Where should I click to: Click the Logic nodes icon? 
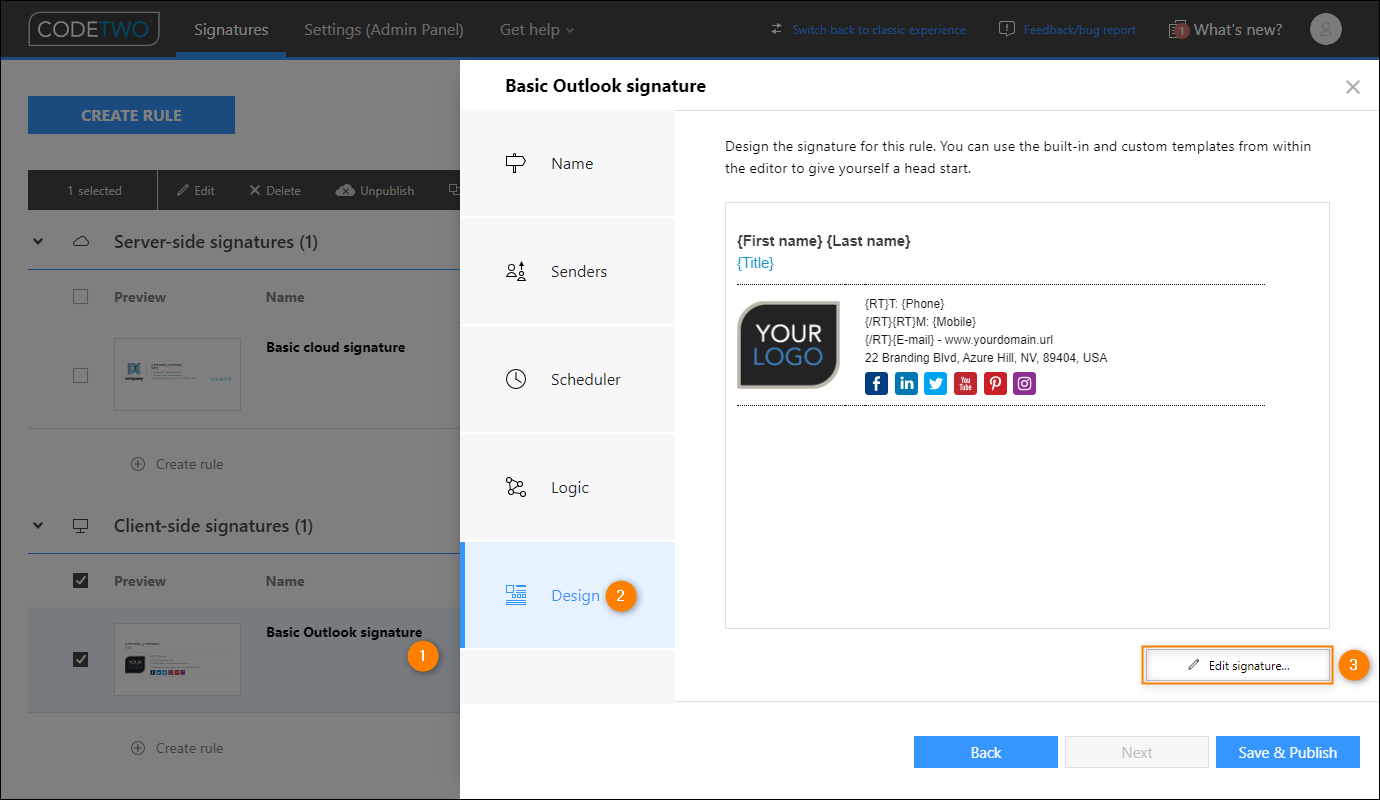click(x=516, y=487)
